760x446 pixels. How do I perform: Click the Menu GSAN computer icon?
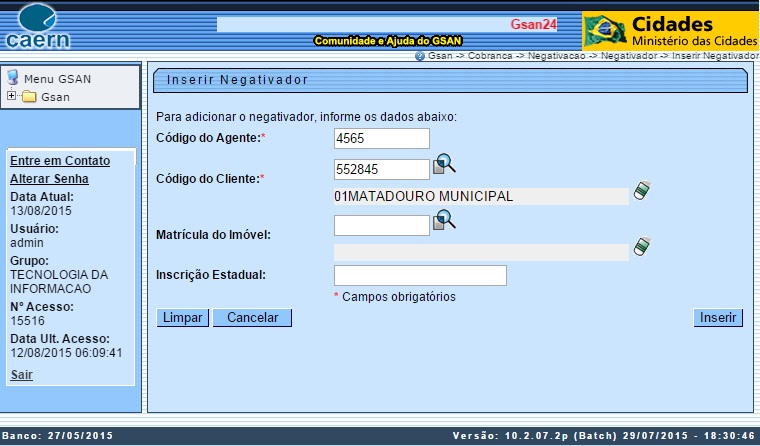click(14, 78)
